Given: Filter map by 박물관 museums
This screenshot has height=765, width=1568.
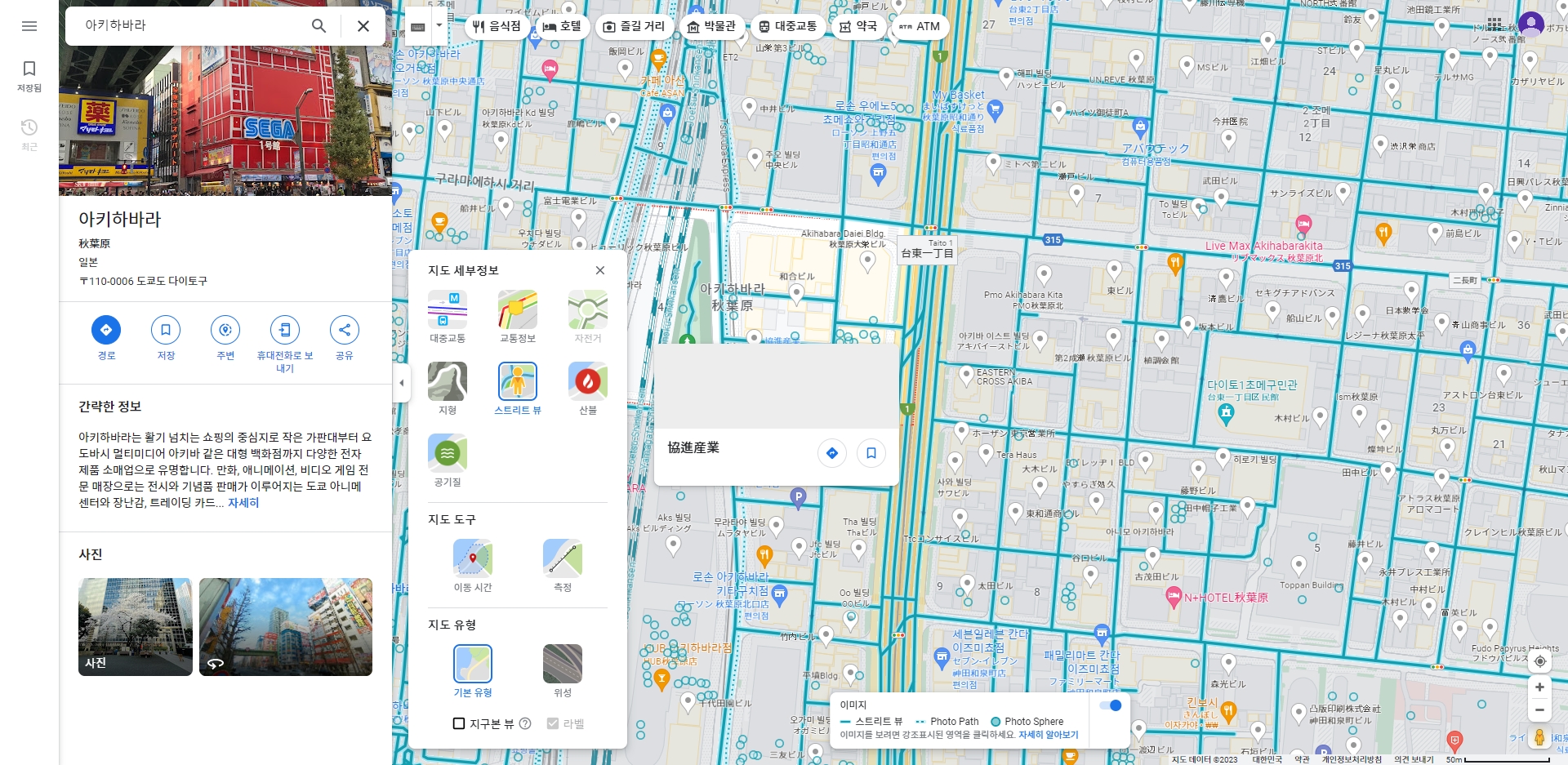Looking at the screenshot, I should pyautogui.click(x=710, y=26).
